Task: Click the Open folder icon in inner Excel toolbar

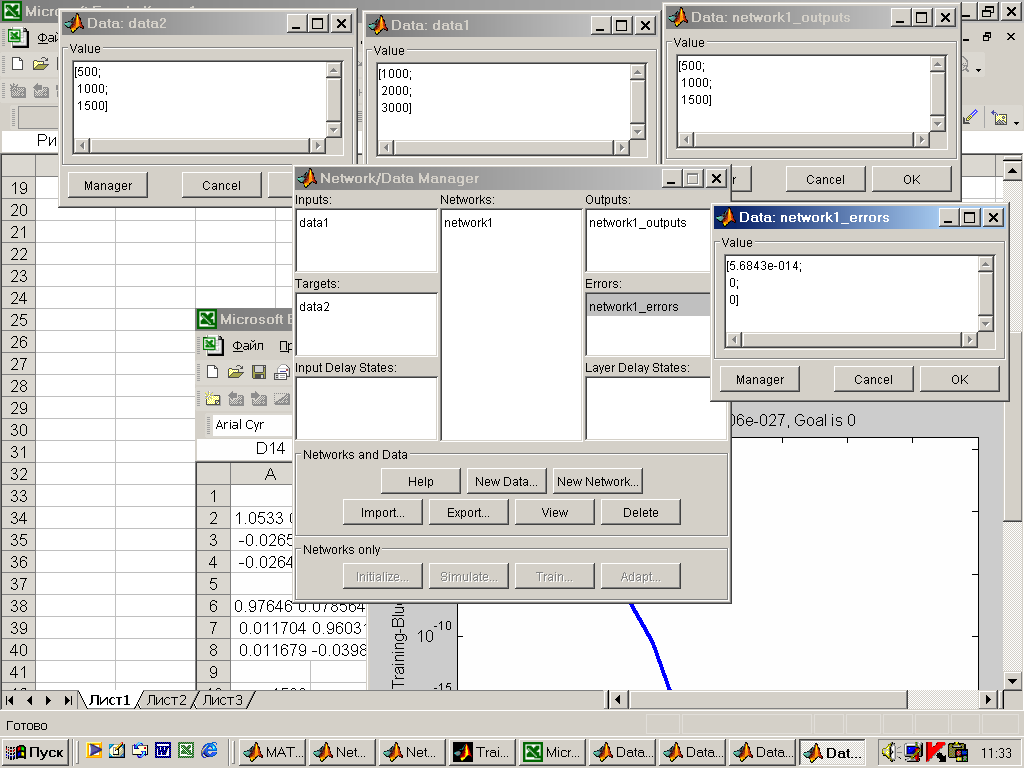Action: click(235, 372)
